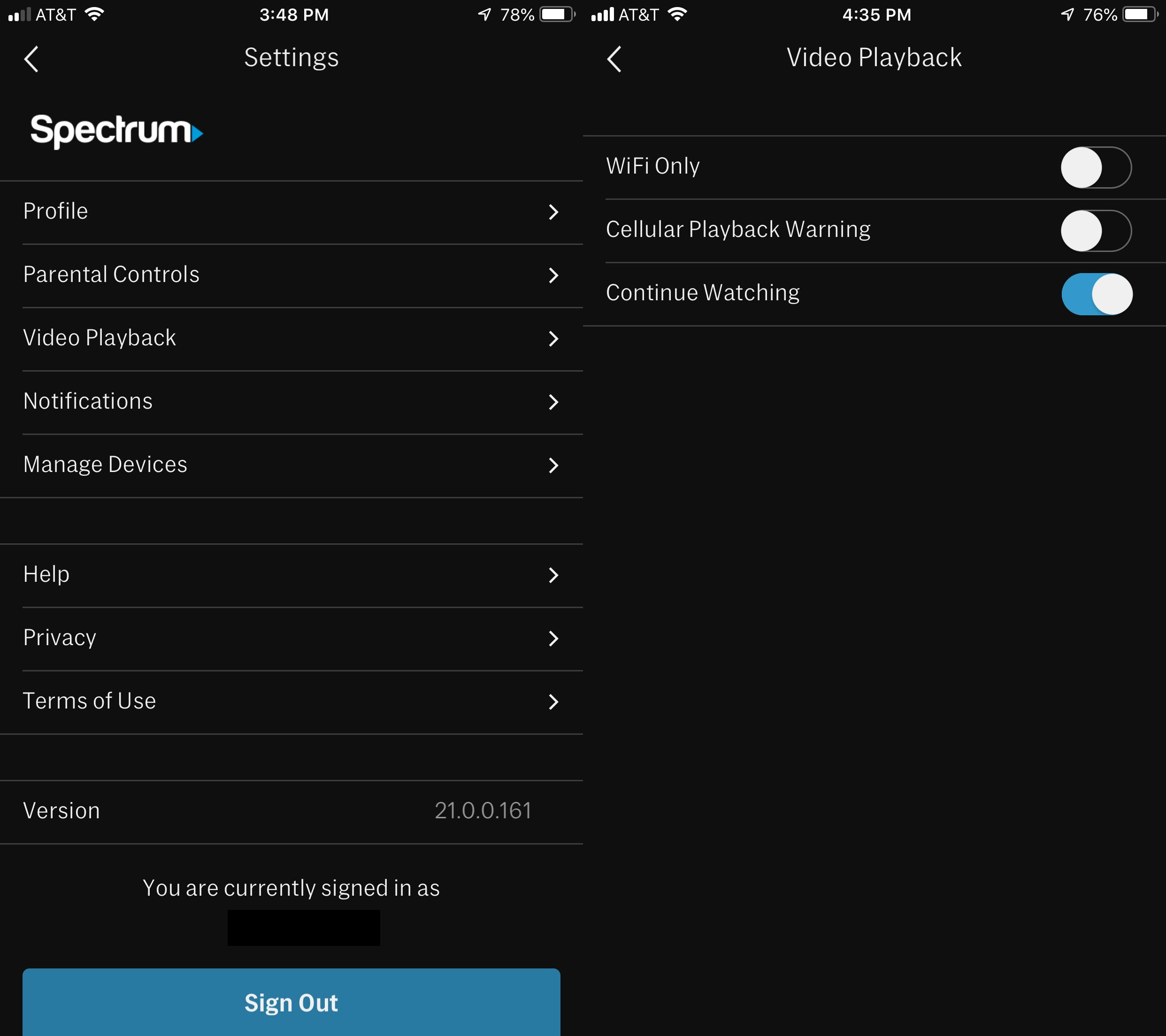Click the app Version number 21.0.0.161

483,810
